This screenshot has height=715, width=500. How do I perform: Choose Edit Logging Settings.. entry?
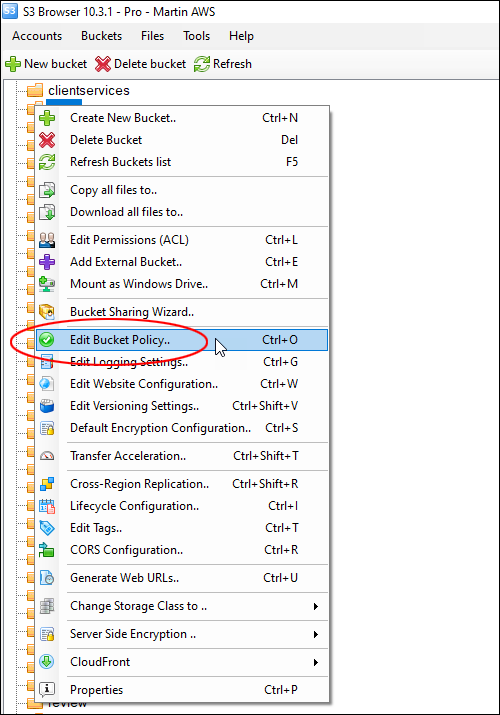[182, 362]
